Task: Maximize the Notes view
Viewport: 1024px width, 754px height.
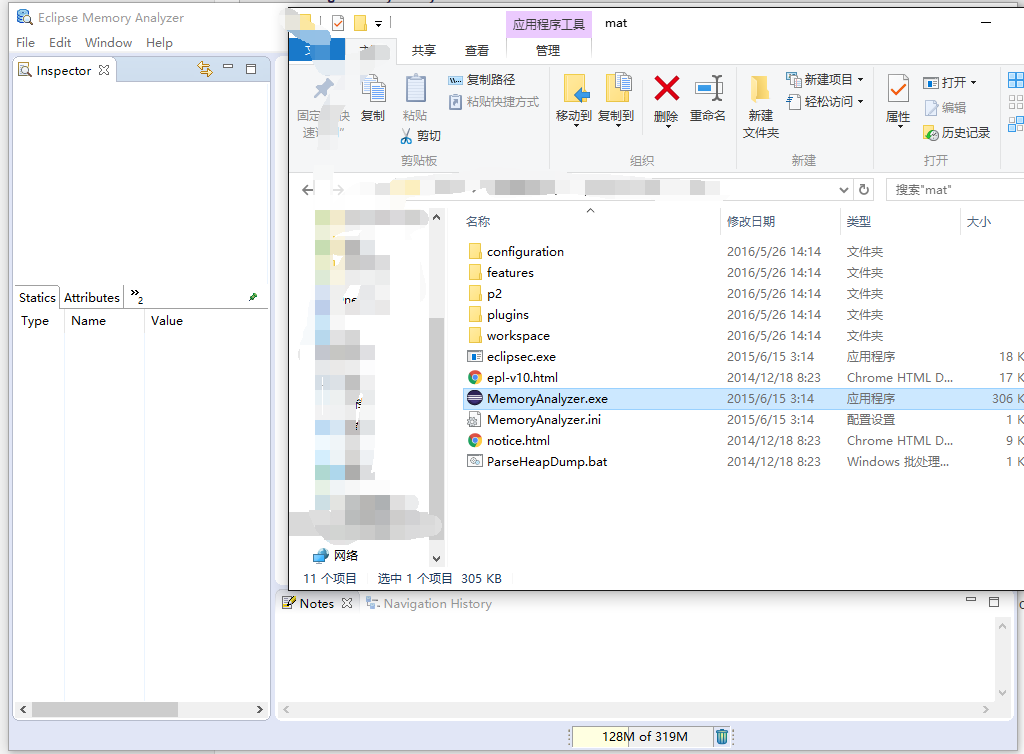Action: [994, 602]
